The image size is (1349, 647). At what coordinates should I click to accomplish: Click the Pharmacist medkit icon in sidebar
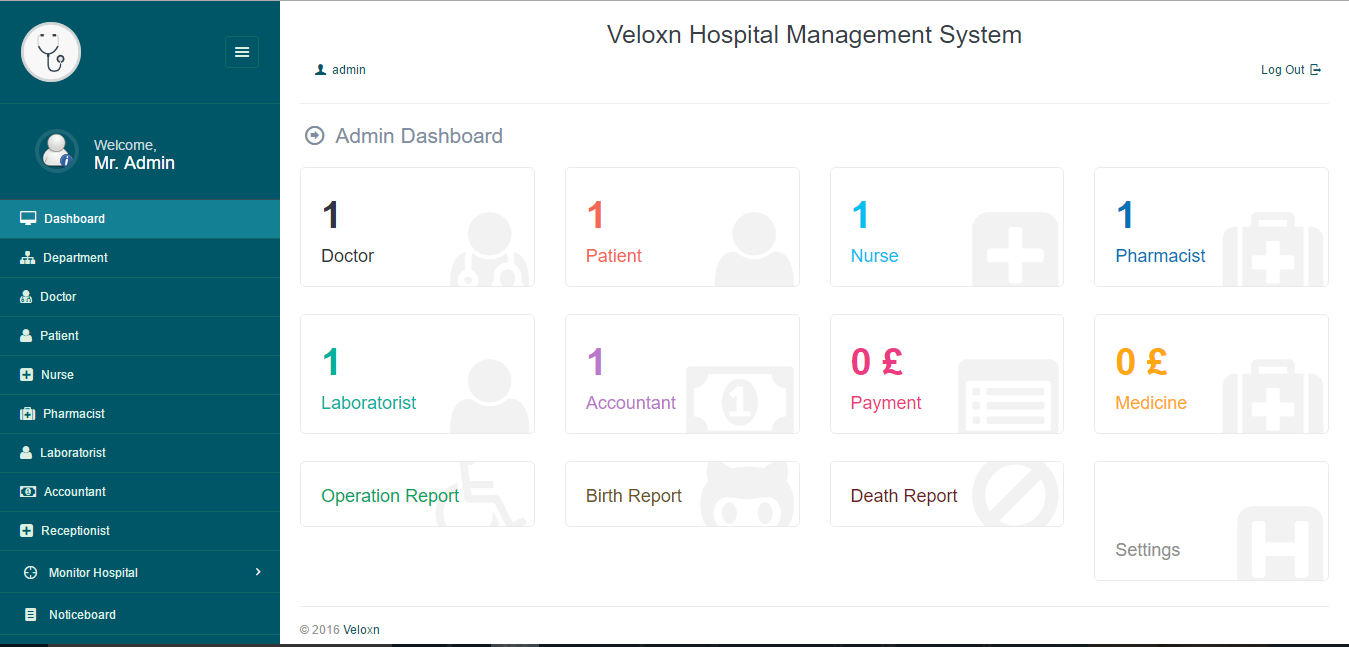point(28,414)
